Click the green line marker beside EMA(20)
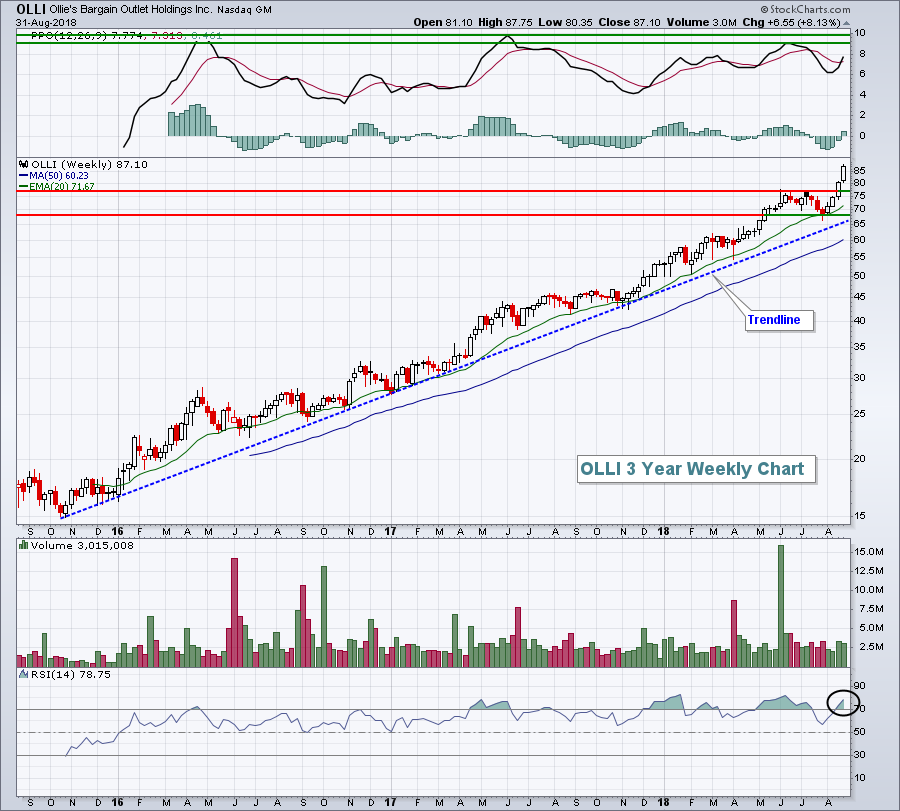 click(24, 187)
